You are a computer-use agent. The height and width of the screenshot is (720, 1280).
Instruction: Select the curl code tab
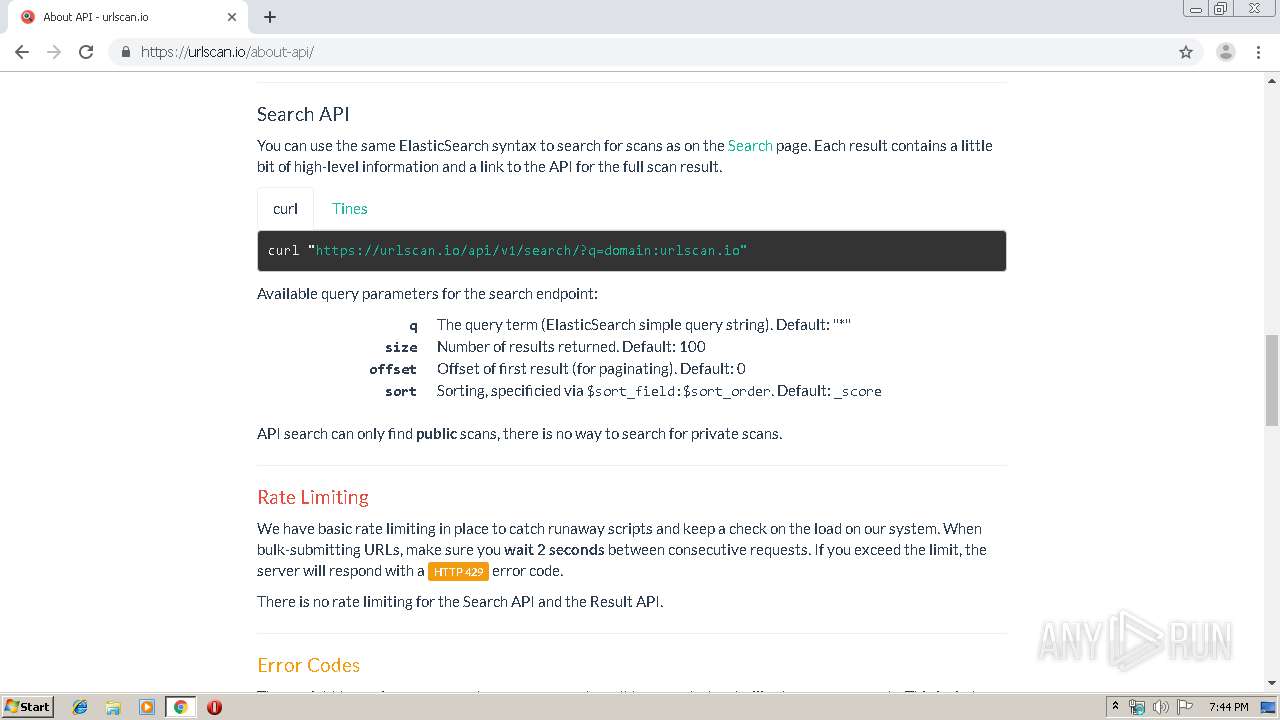click(x=285, y=209)
